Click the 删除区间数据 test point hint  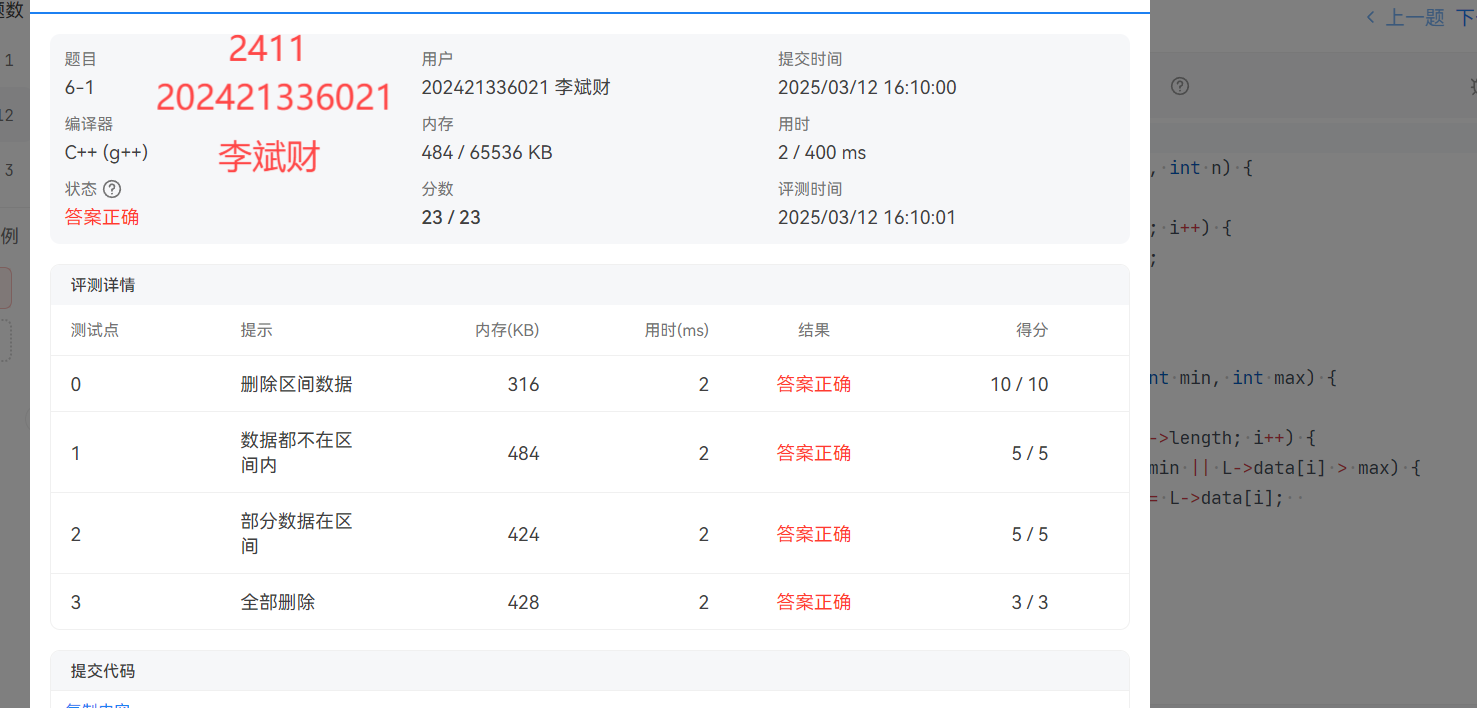point(296,384)
